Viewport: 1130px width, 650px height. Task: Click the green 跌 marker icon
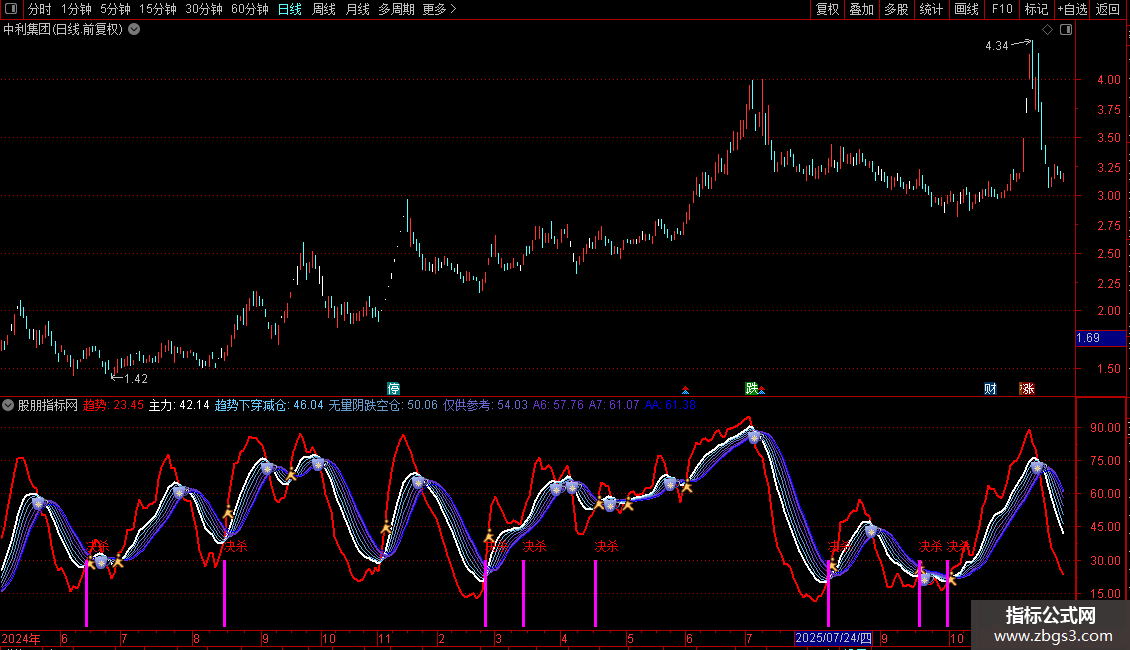[x=752, y=388]
